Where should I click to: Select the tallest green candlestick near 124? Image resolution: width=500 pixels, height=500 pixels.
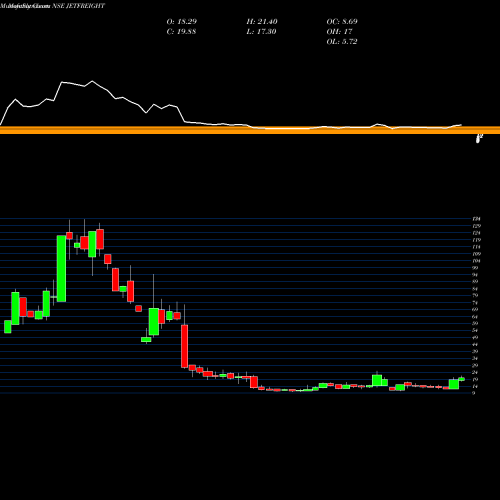click(61, 269)
